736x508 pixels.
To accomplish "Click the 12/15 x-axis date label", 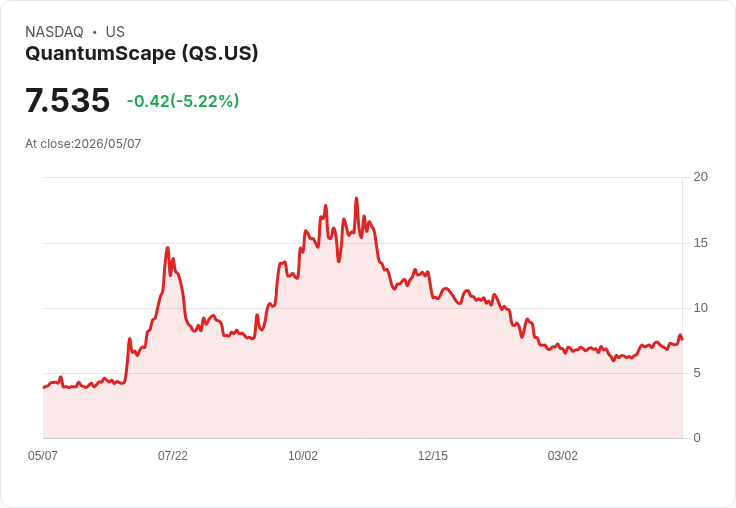I will (x=433, y=455).
